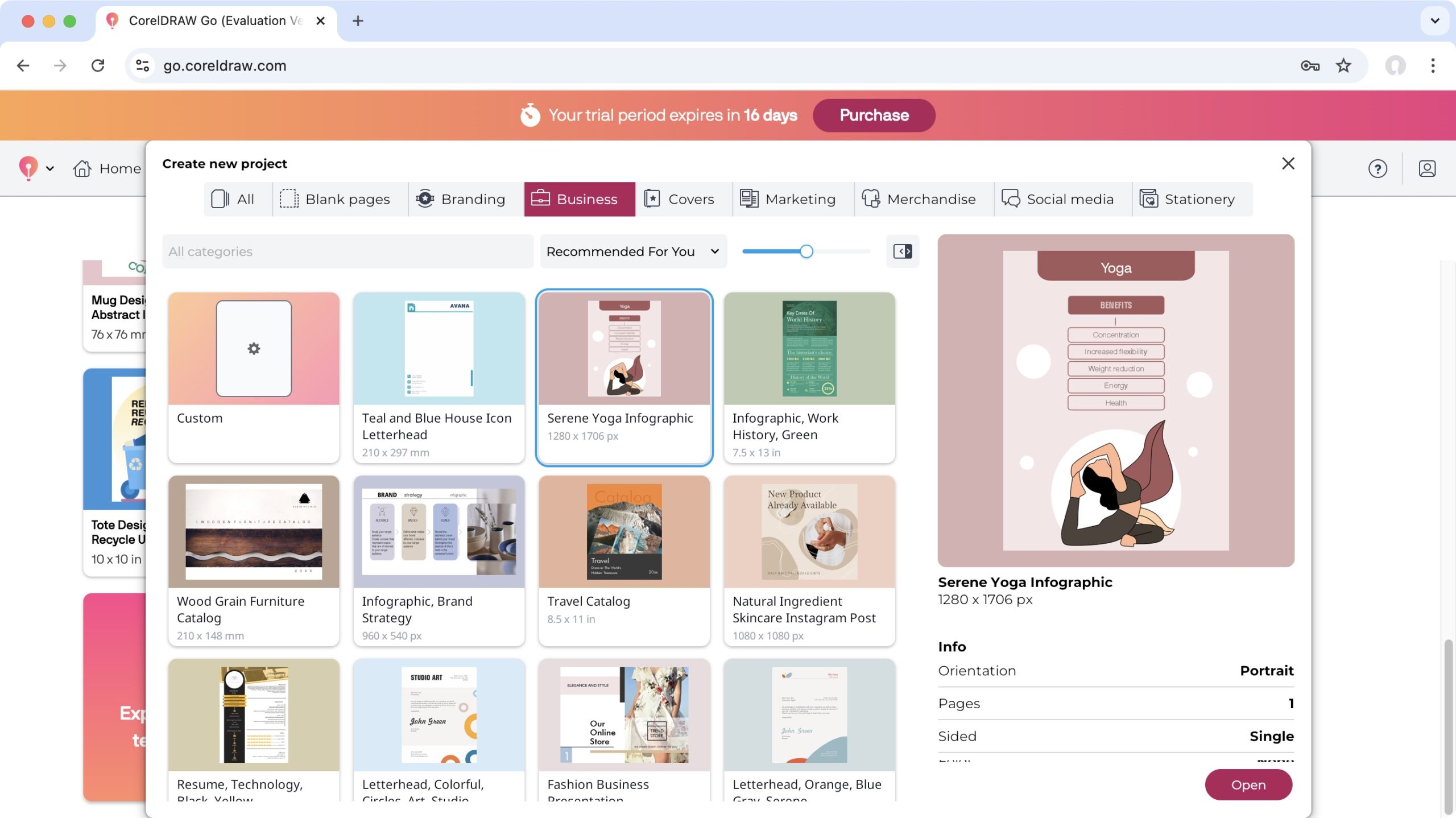This screenshot has height=818, width=1456.
Task: Select the Blank pages tab
Action: click(334, 199)
